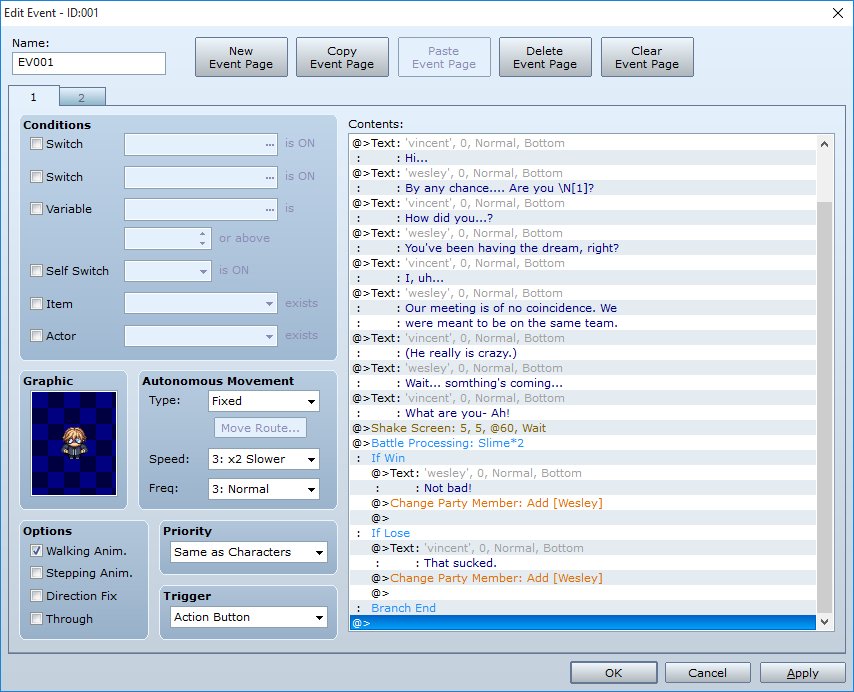Screen dimensions: 854x692
Task: Enable the second Switch condition checkbox
Action: pyautogui.click(x=36, y=176)
